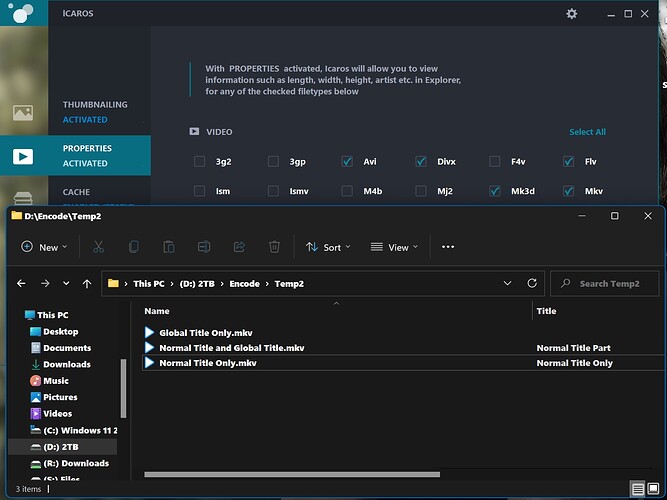This screenshot has width=667, height=500.
Task: Uncheck the Flv filetype
Action: click(x=569, y=162)
